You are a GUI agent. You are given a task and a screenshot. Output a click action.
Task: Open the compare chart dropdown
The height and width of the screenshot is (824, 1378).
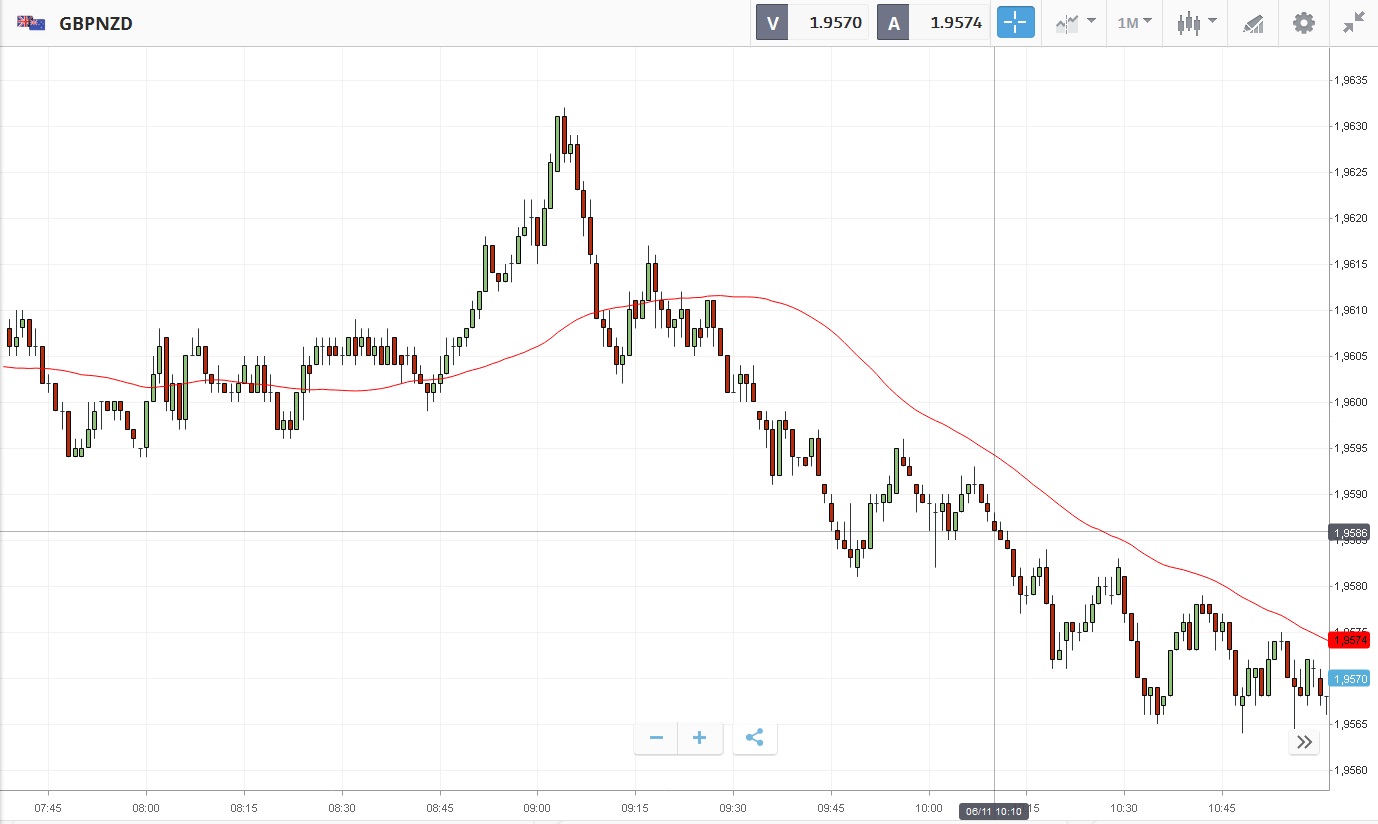pos(1075,22)
